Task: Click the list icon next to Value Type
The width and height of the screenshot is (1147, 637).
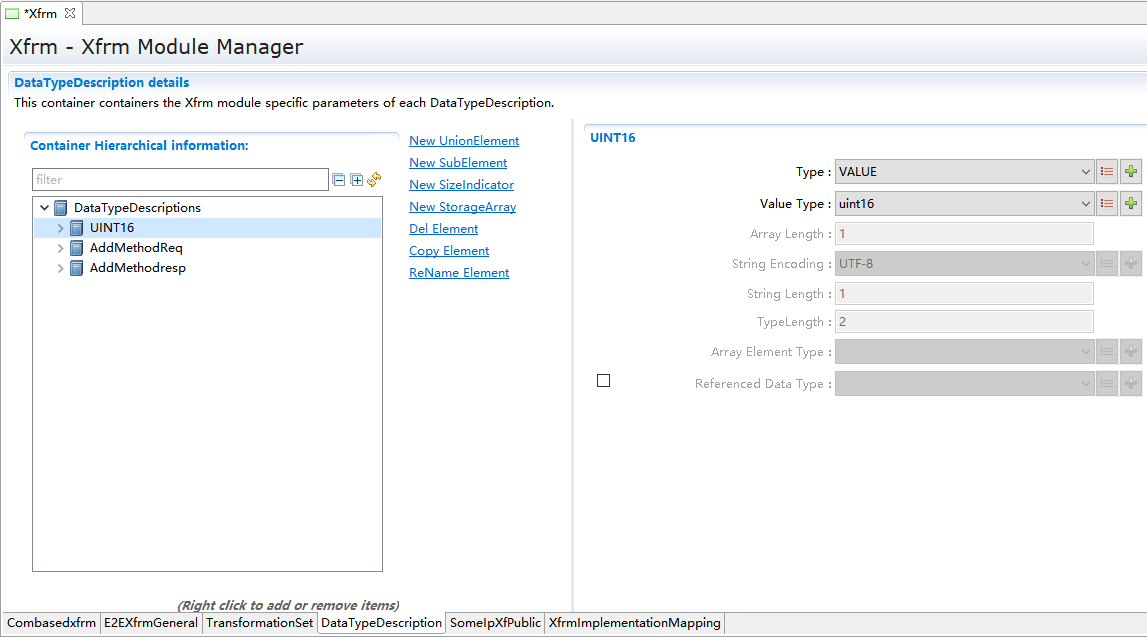Action: click(1107, 204)
